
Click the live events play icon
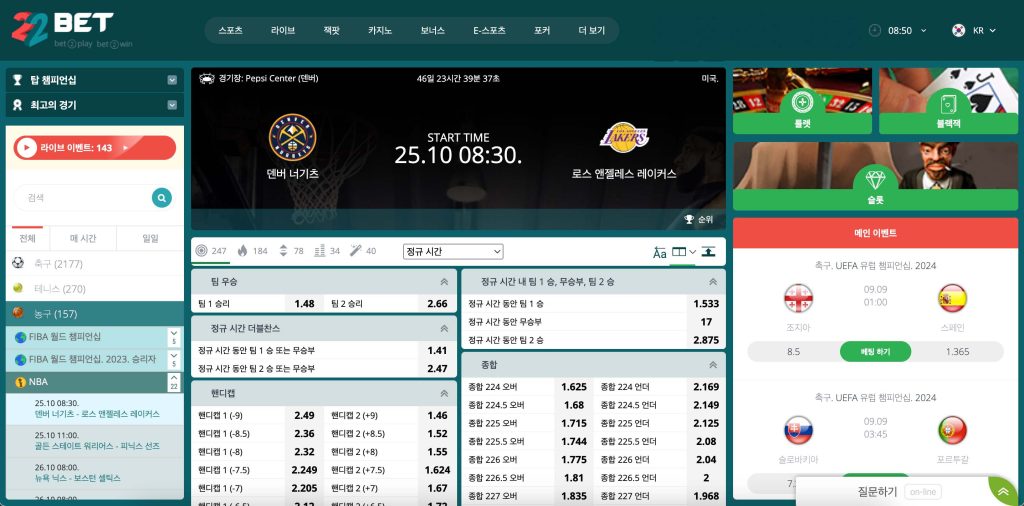pos(27,148)
